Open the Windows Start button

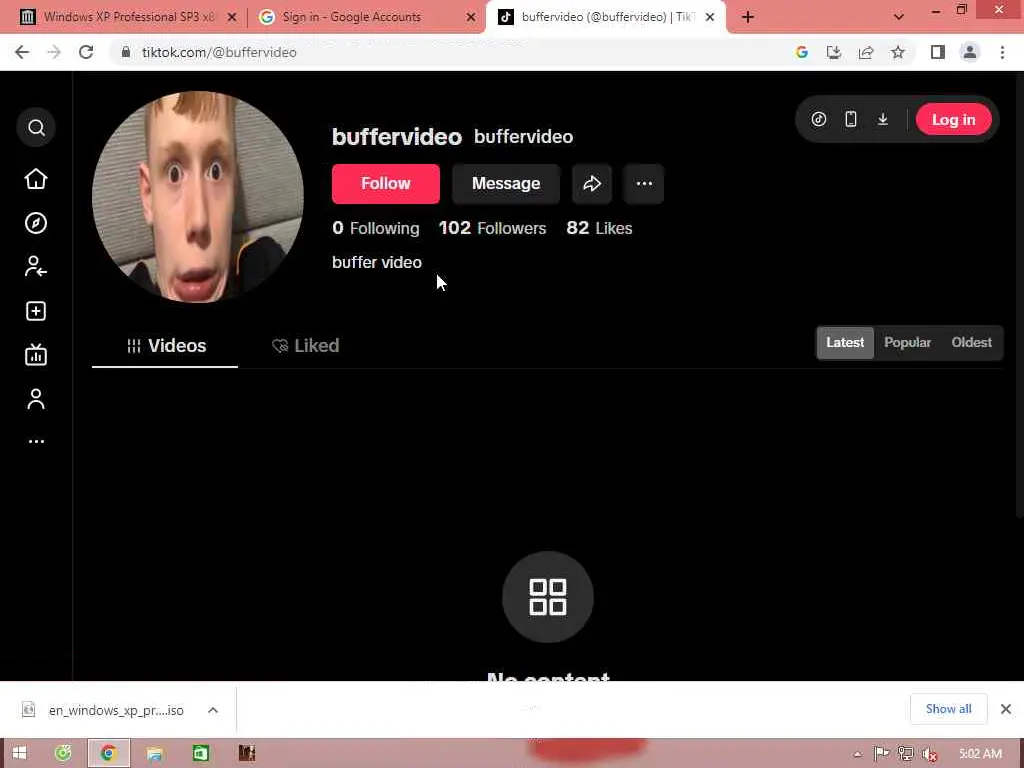(x=20, y=754)
